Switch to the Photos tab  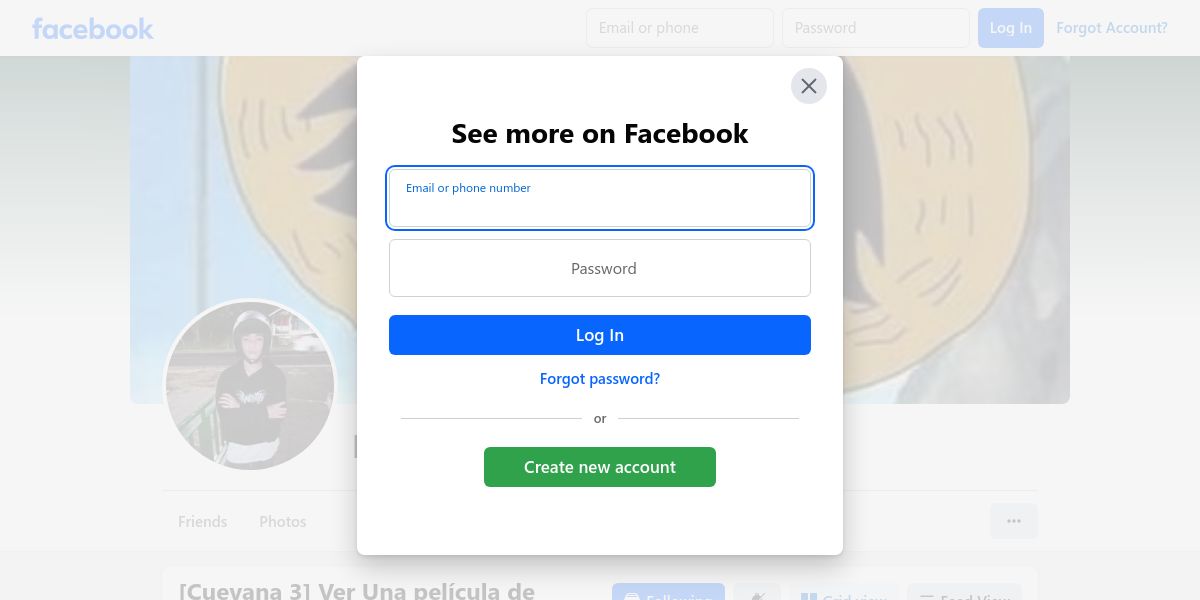click(x=283, y=522)
